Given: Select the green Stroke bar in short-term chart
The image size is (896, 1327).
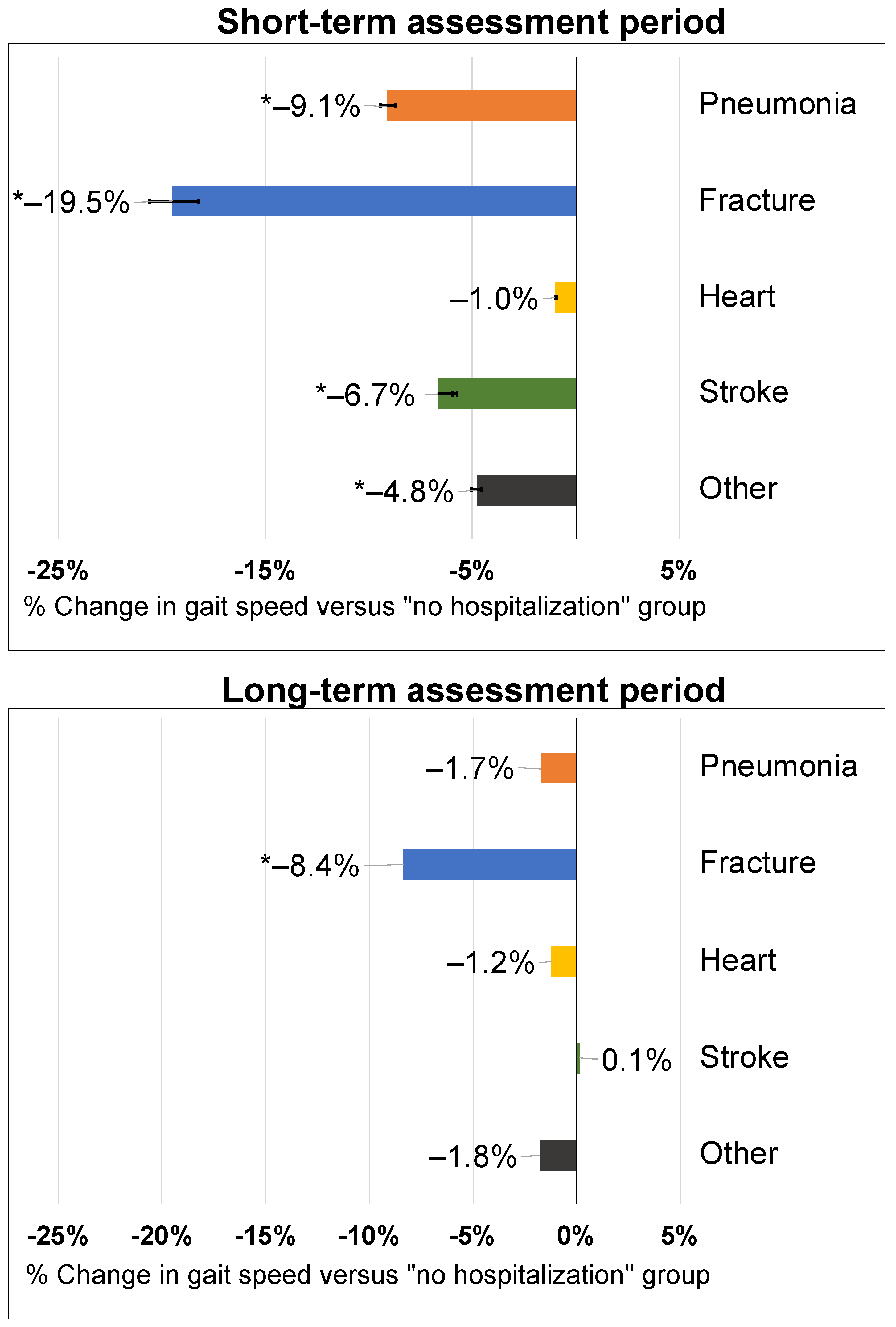Looking at the screenshot, I should point(507,393).
